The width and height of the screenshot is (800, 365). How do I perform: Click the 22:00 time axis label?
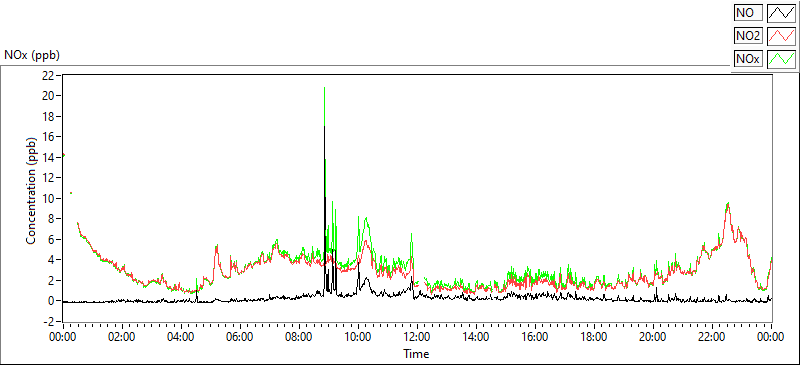click(712, 336)
